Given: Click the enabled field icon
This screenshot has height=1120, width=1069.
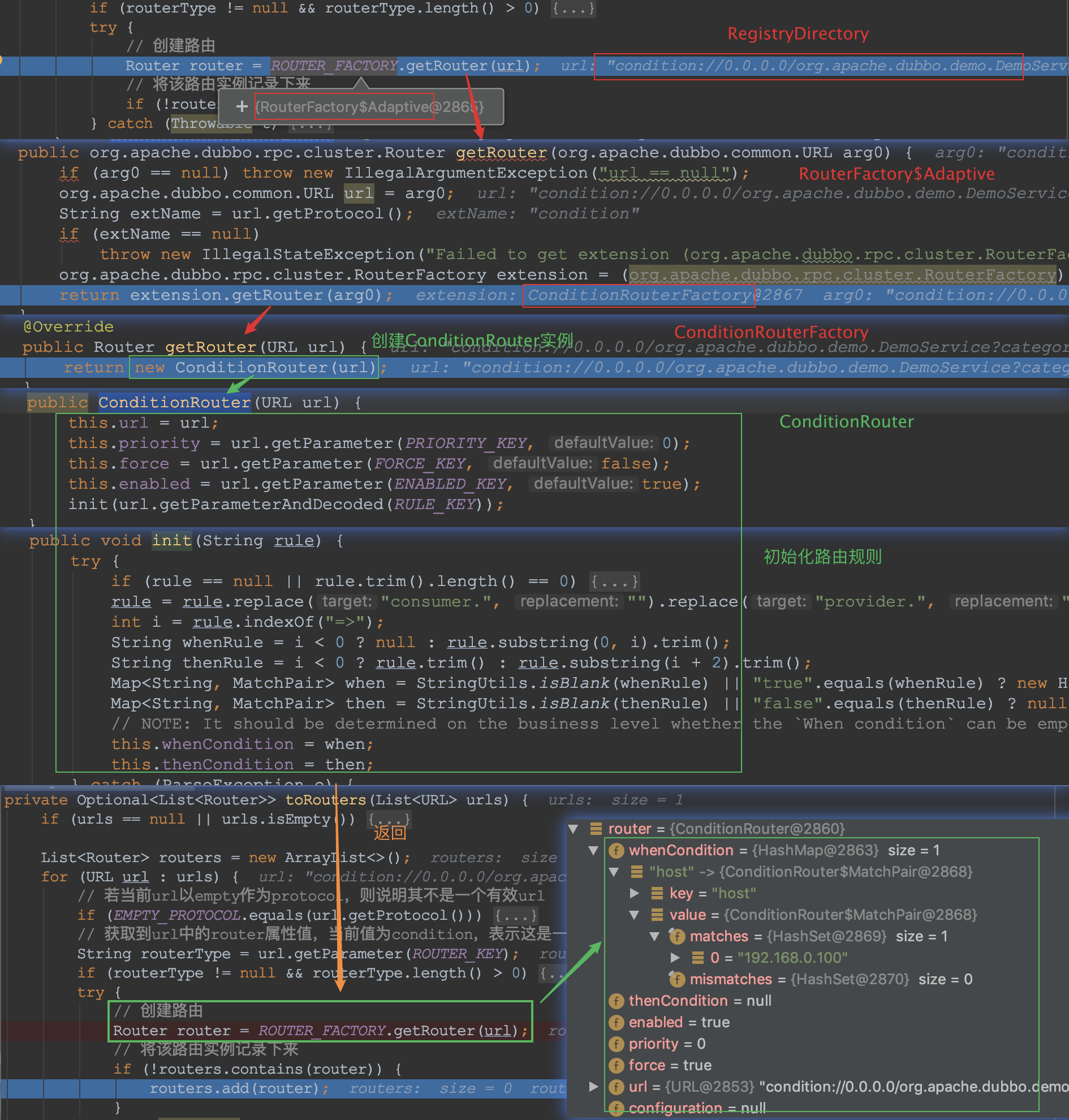Looking at the screenshot, I should coord(616,1023).
